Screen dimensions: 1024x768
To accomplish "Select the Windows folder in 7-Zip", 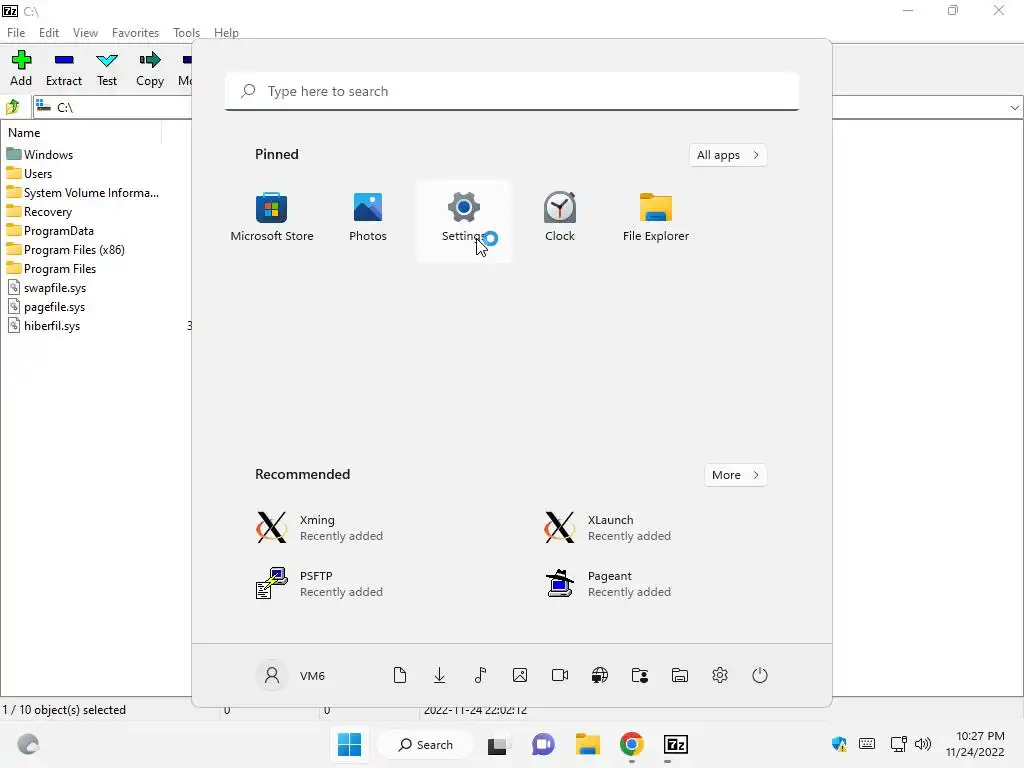I will point(40,155).
